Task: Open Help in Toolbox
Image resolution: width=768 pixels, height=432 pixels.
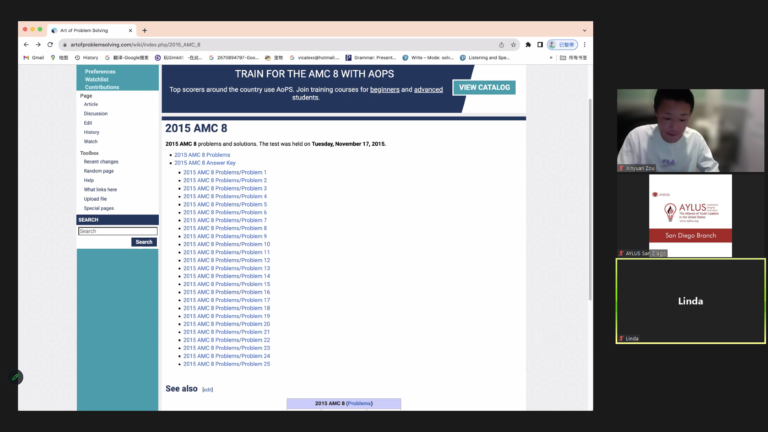Action: 89,180
